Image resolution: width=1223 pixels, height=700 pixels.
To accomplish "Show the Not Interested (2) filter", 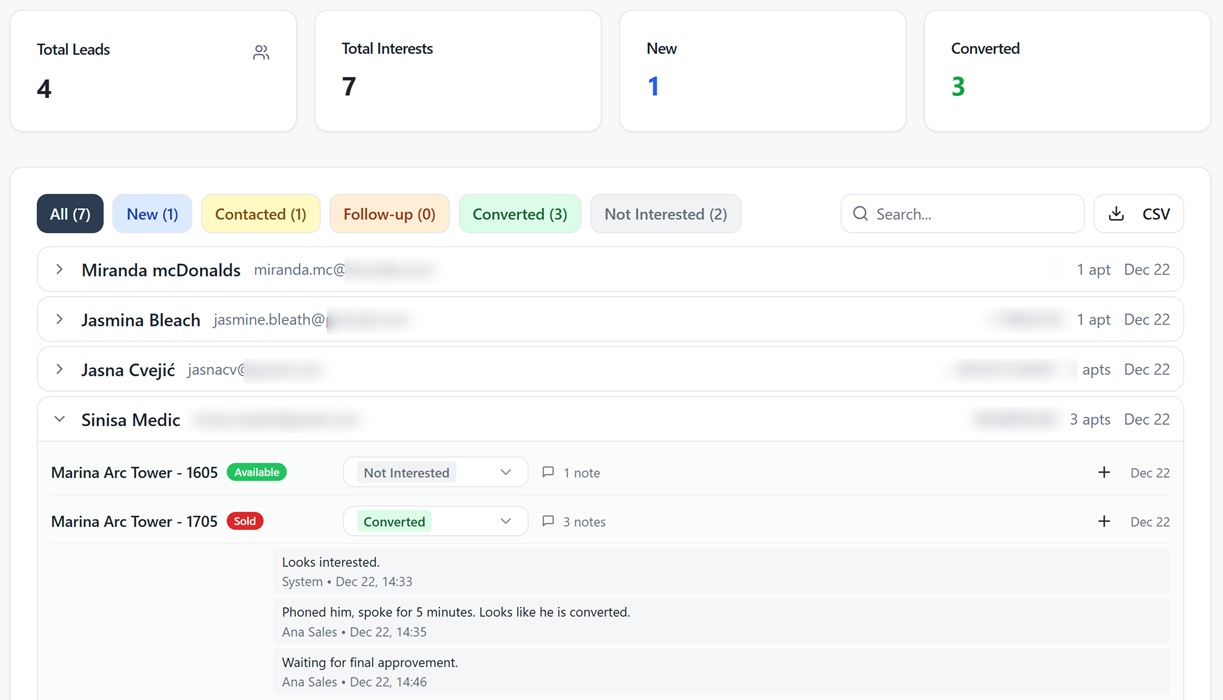I will 665,214.
